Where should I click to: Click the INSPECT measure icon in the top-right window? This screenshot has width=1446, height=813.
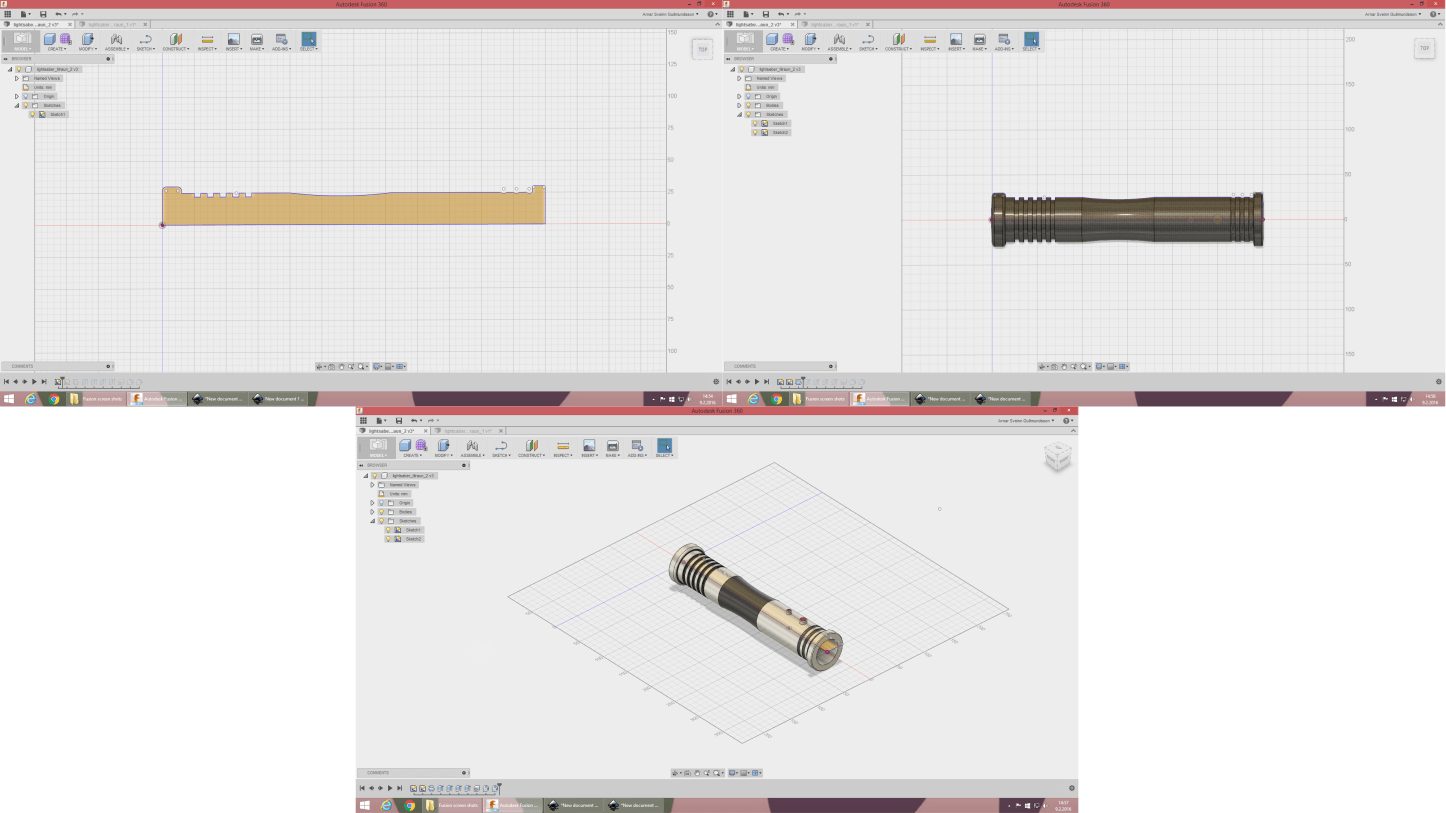pos(930,39)
